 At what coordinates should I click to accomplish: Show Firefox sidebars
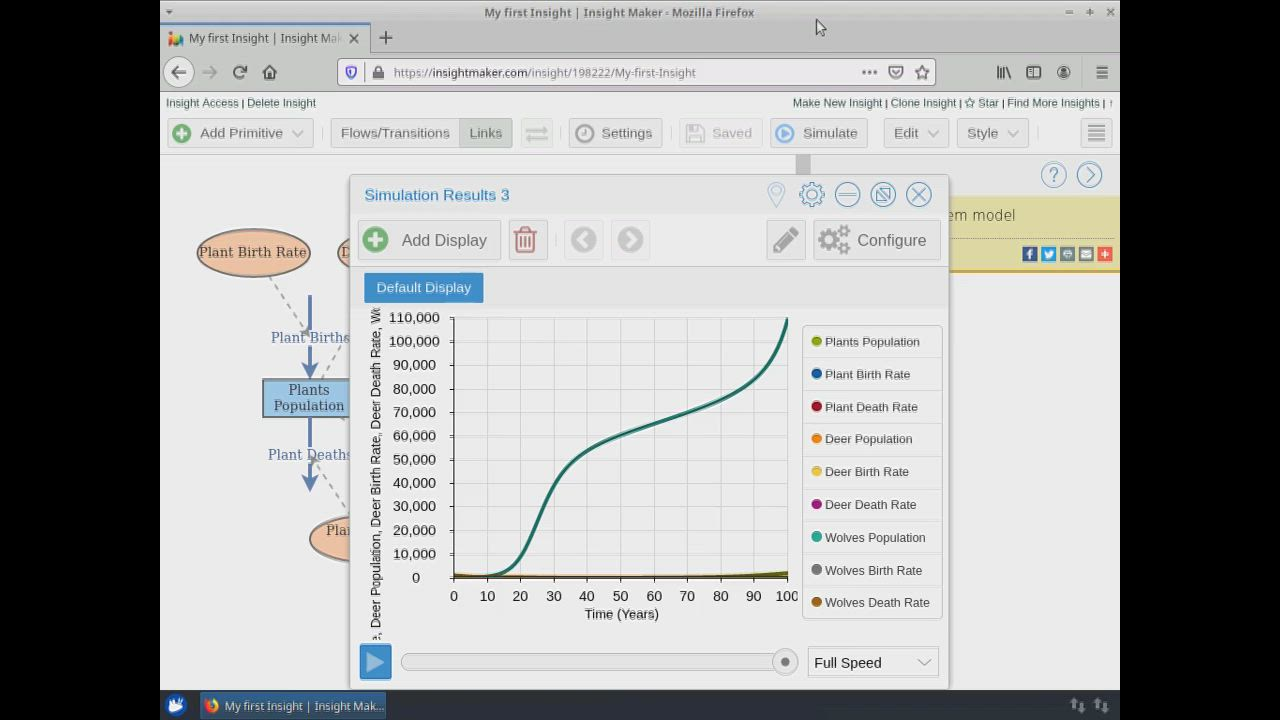point(1033,72)
